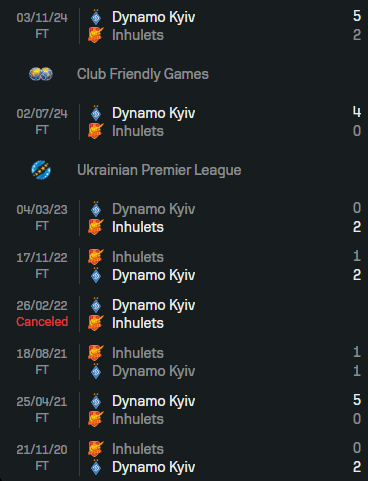368x481 pixels.
Task: Open the Club Friendly Games competition link
Action: tap(143, 74)
